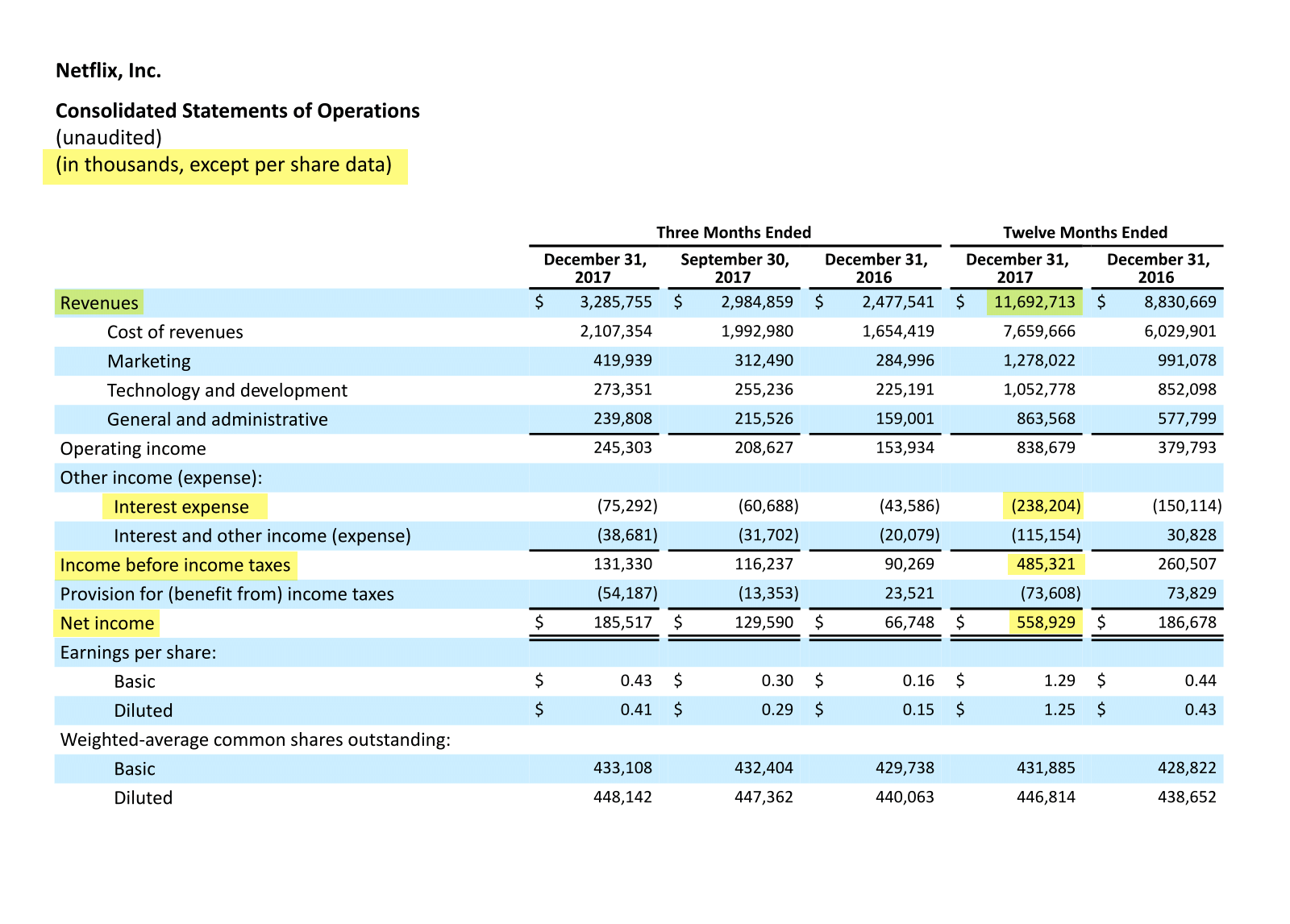Click the 'Cost of revenues' row label
Viewport: 1290px width, 924px height.
click(175, 332)
